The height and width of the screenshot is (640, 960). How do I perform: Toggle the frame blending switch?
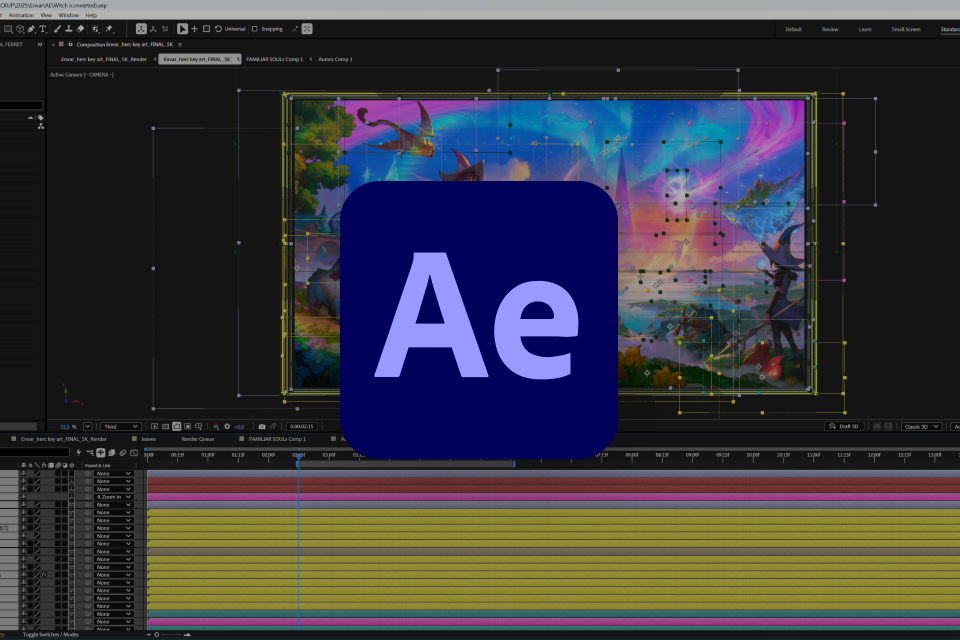(x=111, y=453)
